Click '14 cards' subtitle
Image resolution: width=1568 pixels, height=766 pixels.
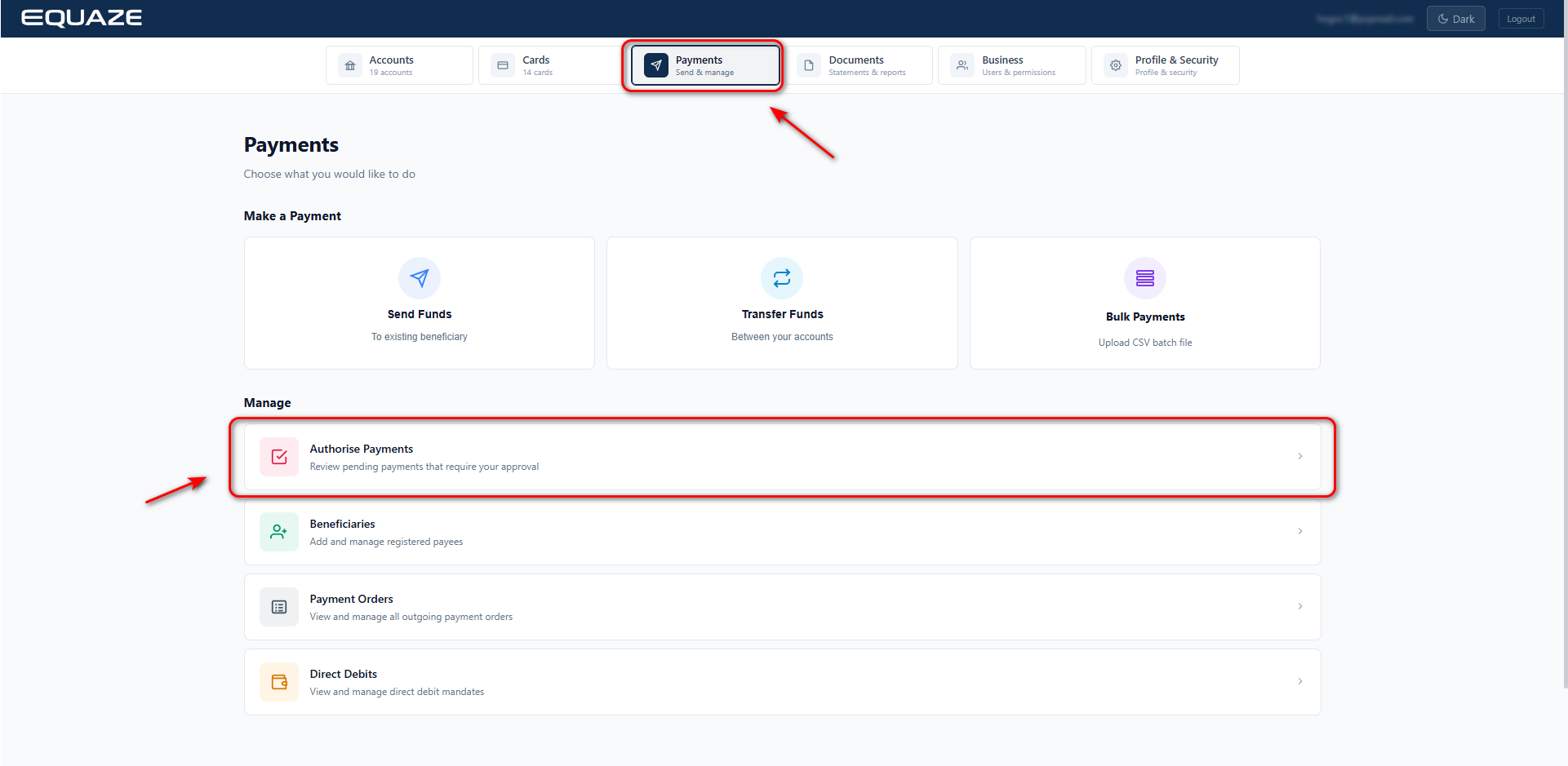tap(538, 73)
